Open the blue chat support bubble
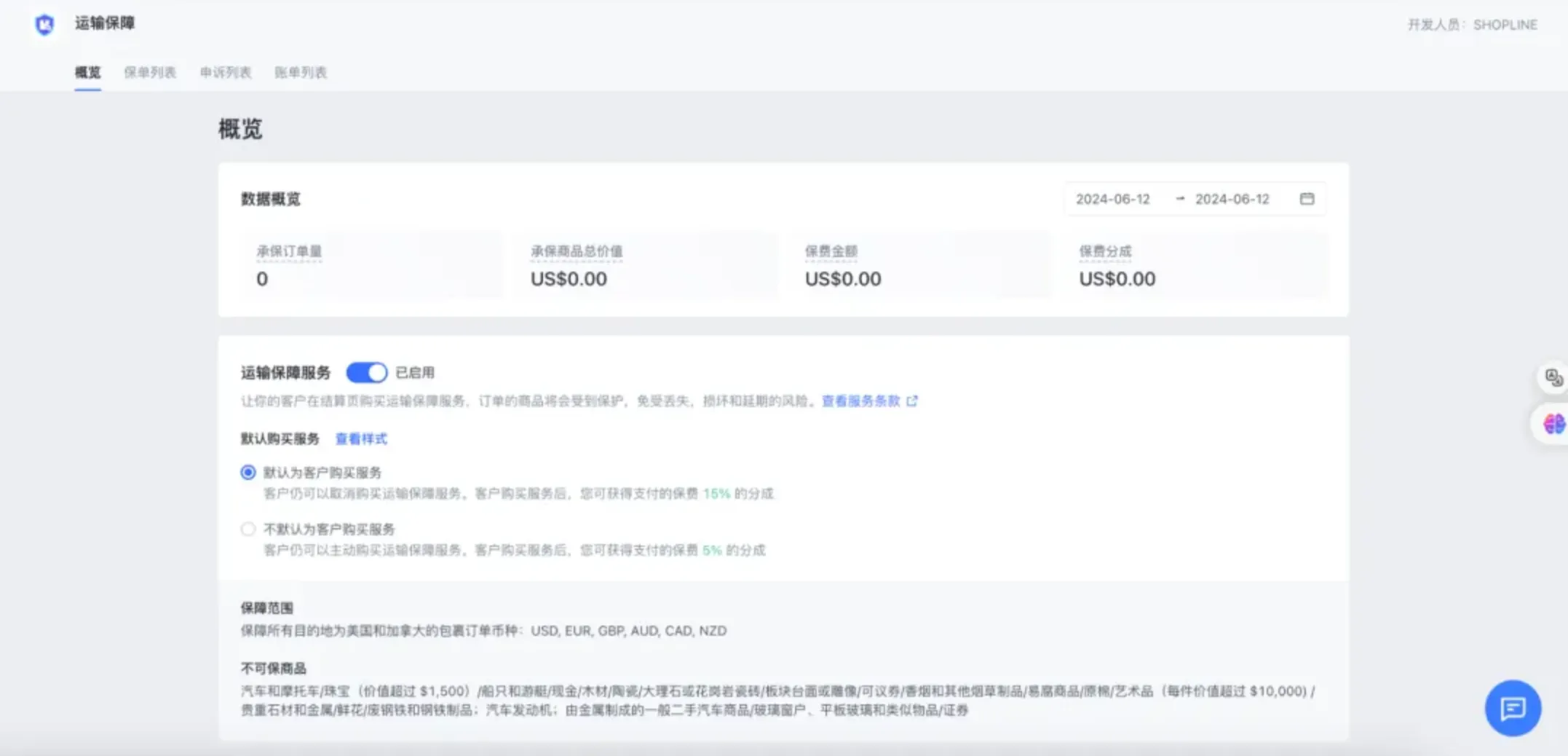1568x756 pixels. 1512,708
